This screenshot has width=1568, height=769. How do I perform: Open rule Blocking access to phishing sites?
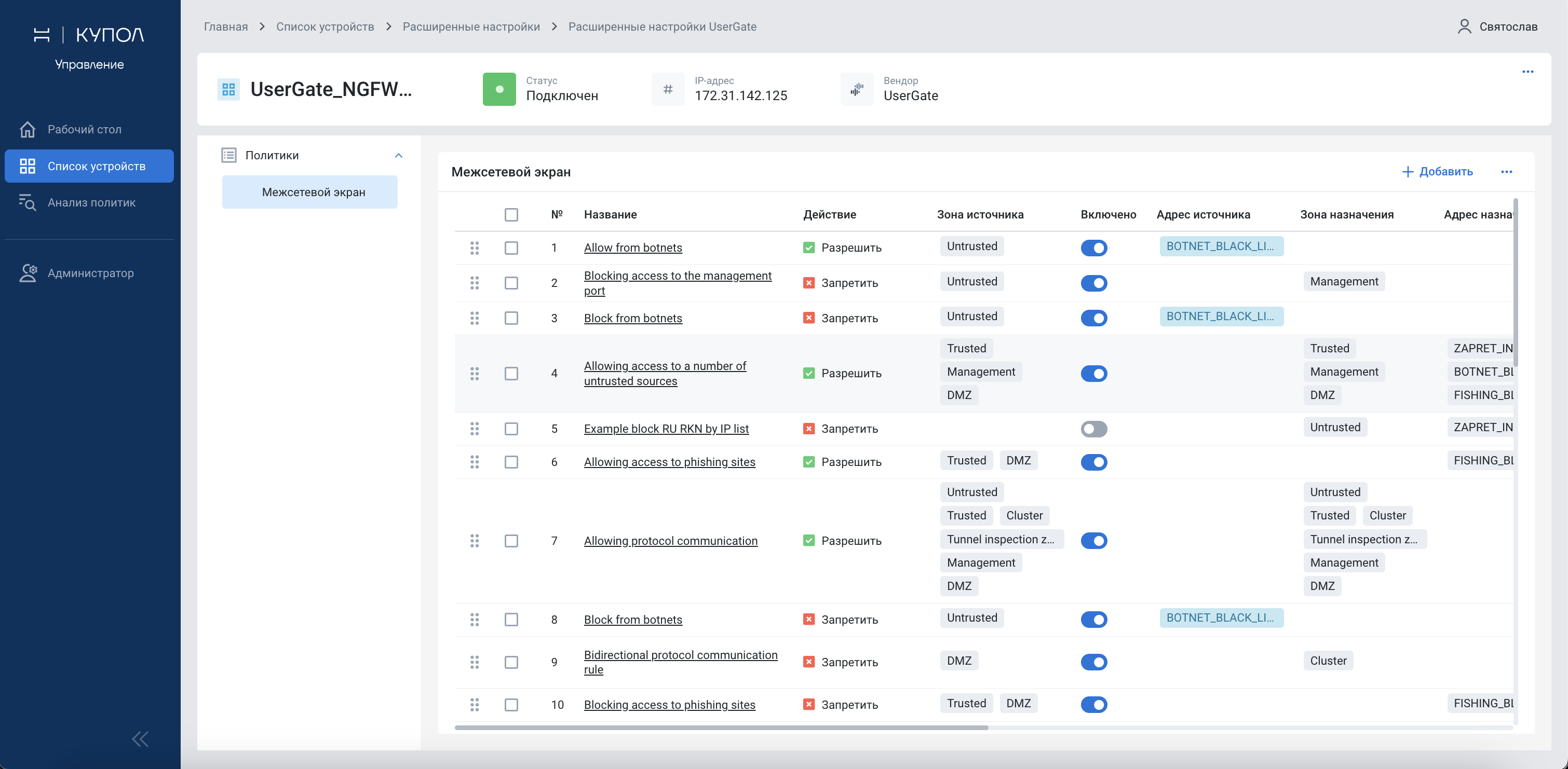(670, 705)
